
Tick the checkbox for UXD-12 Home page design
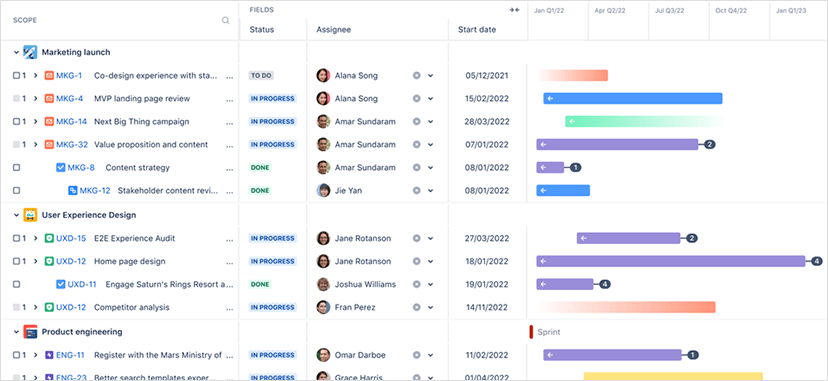[16, 261]
